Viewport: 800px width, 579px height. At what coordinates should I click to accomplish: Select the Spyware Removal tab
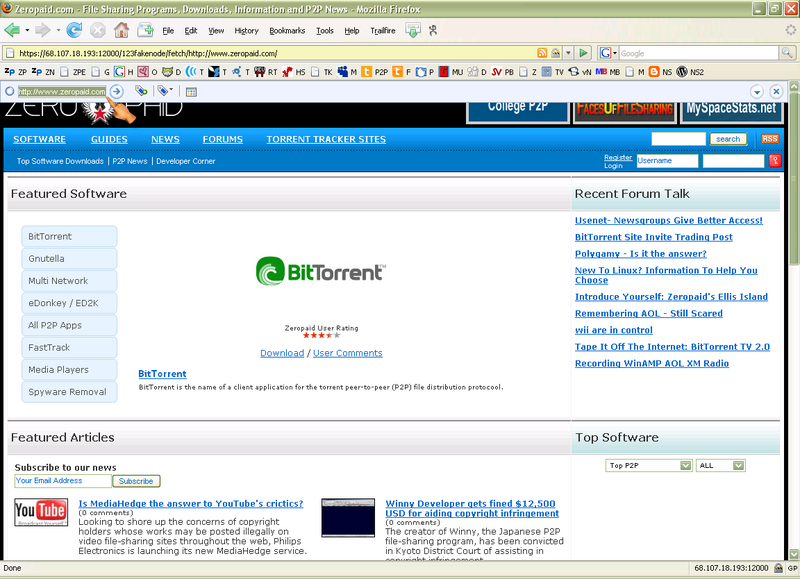tap(69, 392)
